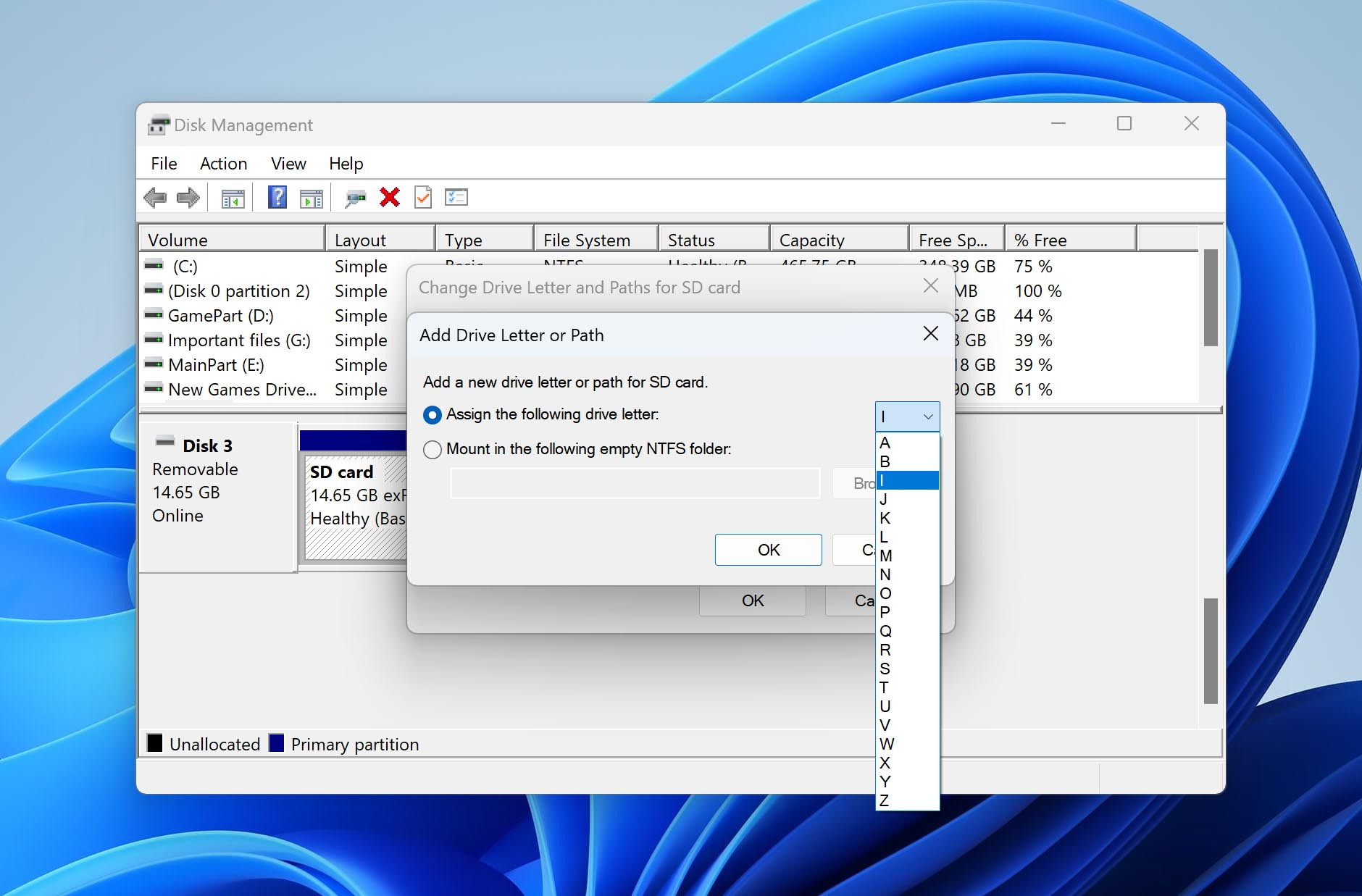Choose highlighted drive letter I from list
This screenshot has width=1362, height=896.
coord(907,480)
